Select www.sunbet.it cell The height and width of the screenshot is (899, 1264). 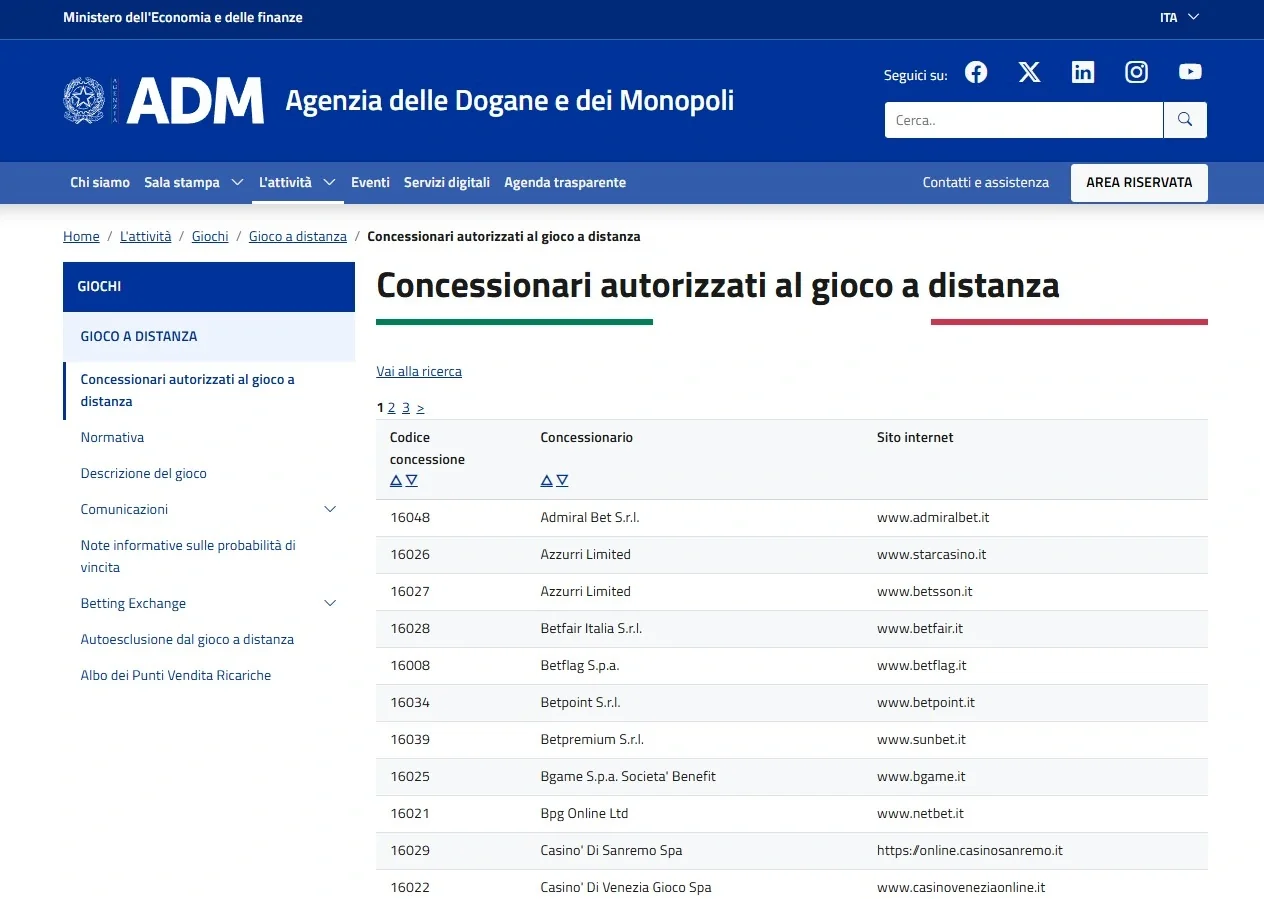[922, 740]
